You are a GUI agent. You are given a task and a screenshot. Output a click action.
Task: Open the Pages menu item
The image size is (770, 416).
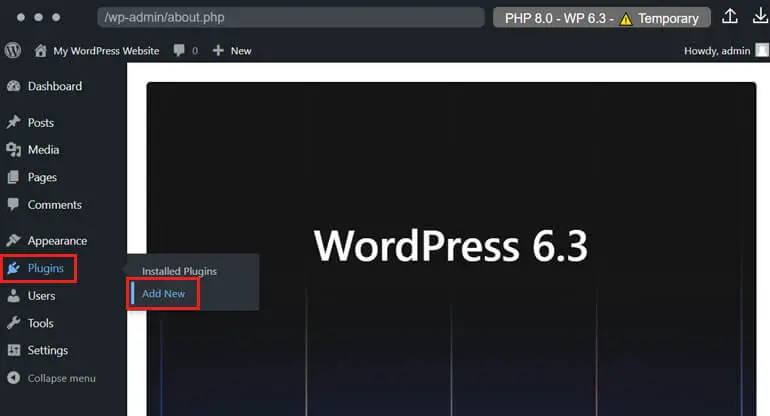coord(42,177)
